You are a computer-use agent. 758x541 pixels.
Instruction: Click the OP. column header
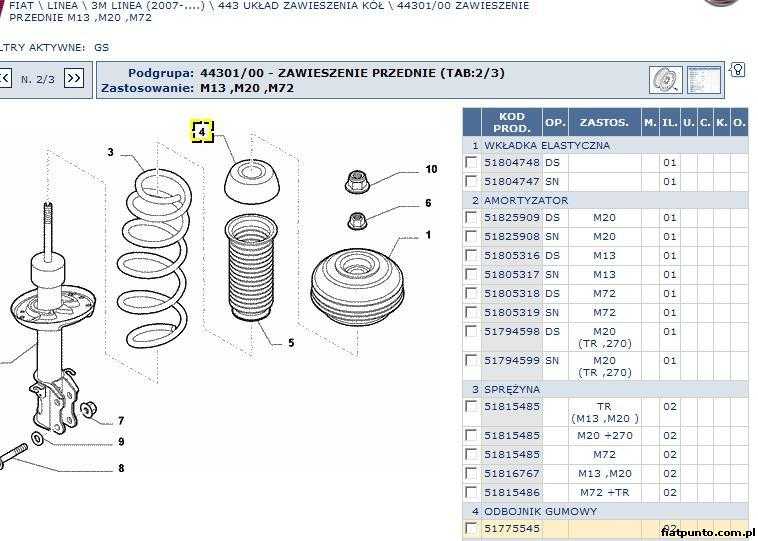click(x=555, y=122)
